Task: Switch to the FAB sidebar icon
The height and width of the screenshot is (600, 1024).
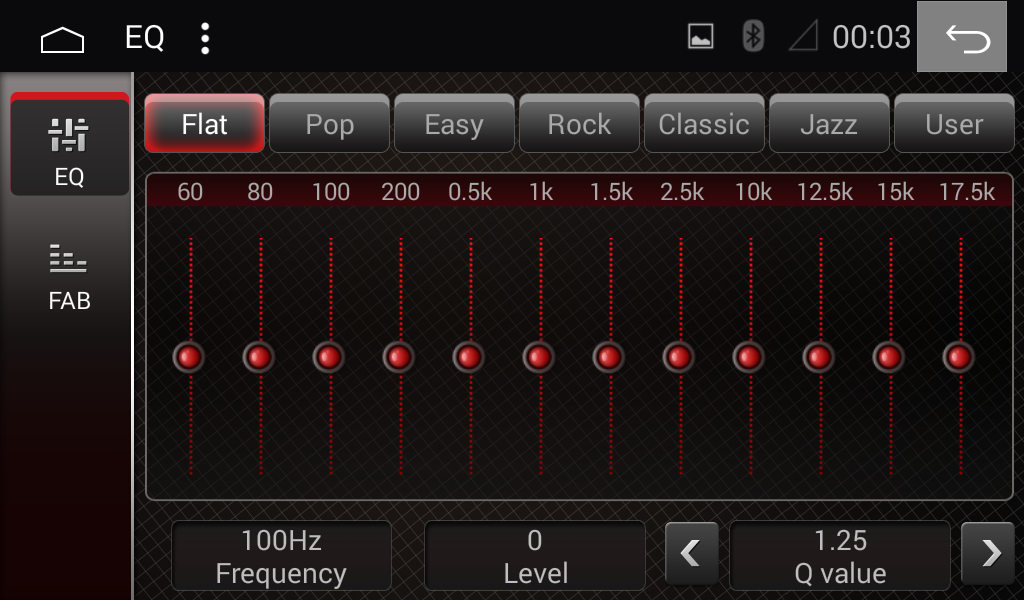Action: click(69, 277)
